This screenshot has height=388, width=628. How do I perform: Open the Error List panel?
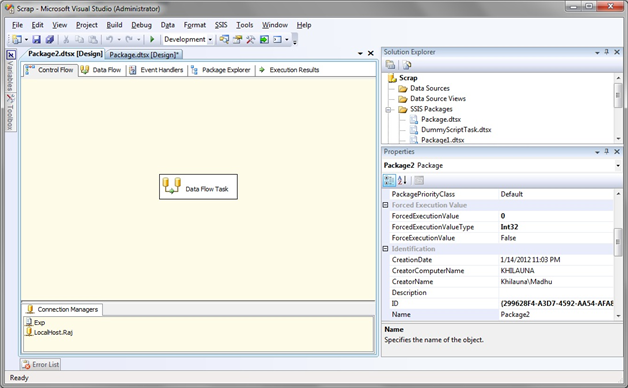click(x=40, y=364)
